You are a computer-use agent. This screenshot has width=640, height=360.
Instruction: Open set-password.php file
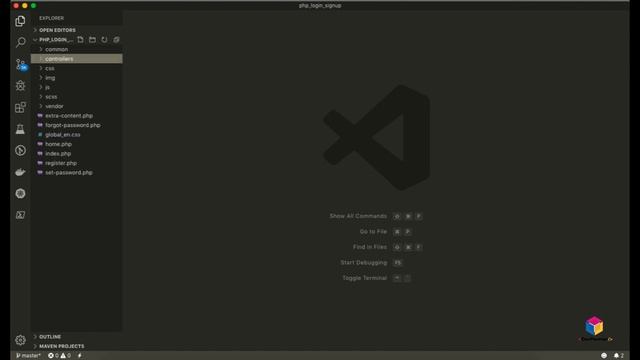[77, 173]
